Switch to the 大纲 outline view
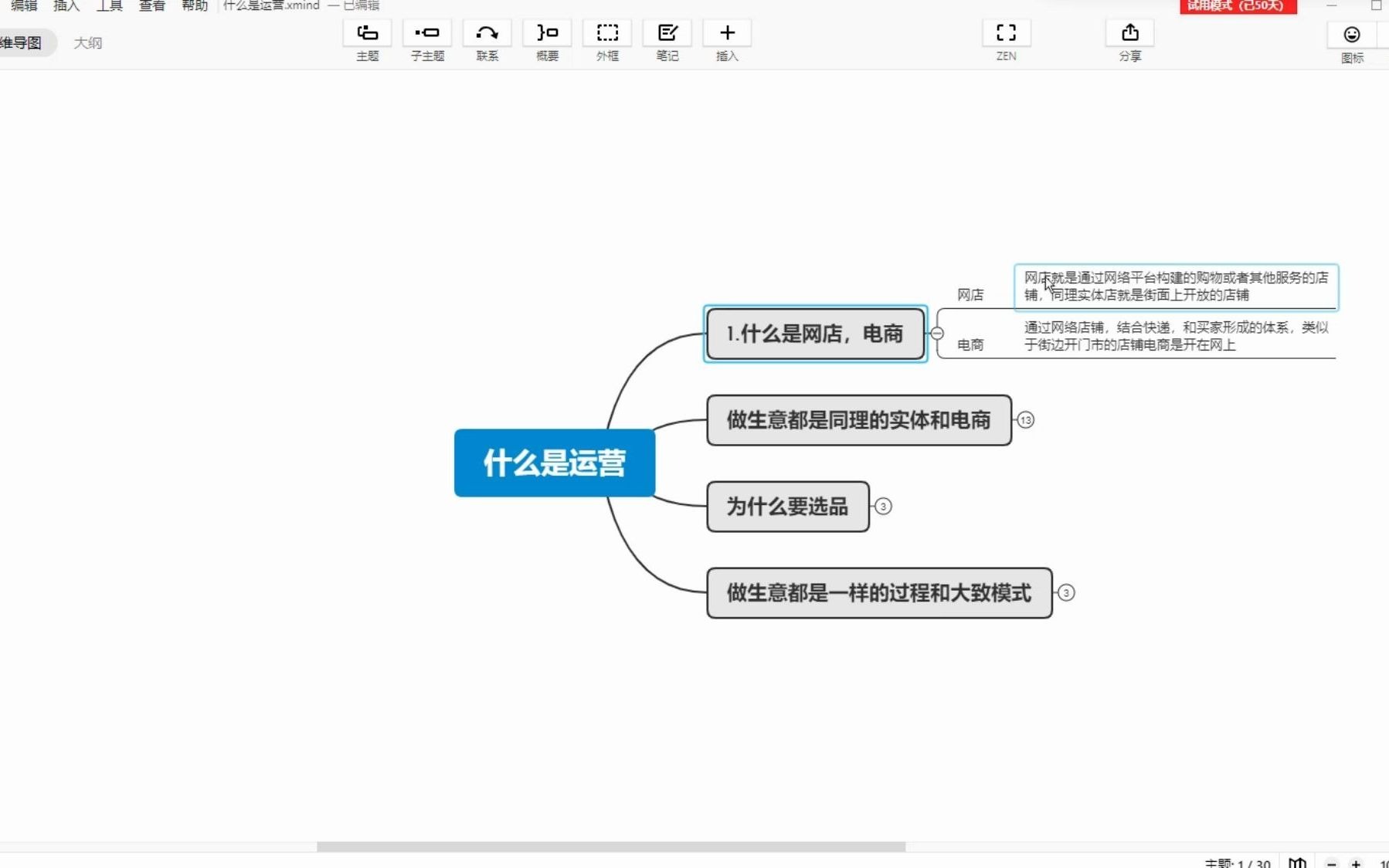Image resolution: width=1389 pixels, height=868 pixels. click(x=88, y=42)
